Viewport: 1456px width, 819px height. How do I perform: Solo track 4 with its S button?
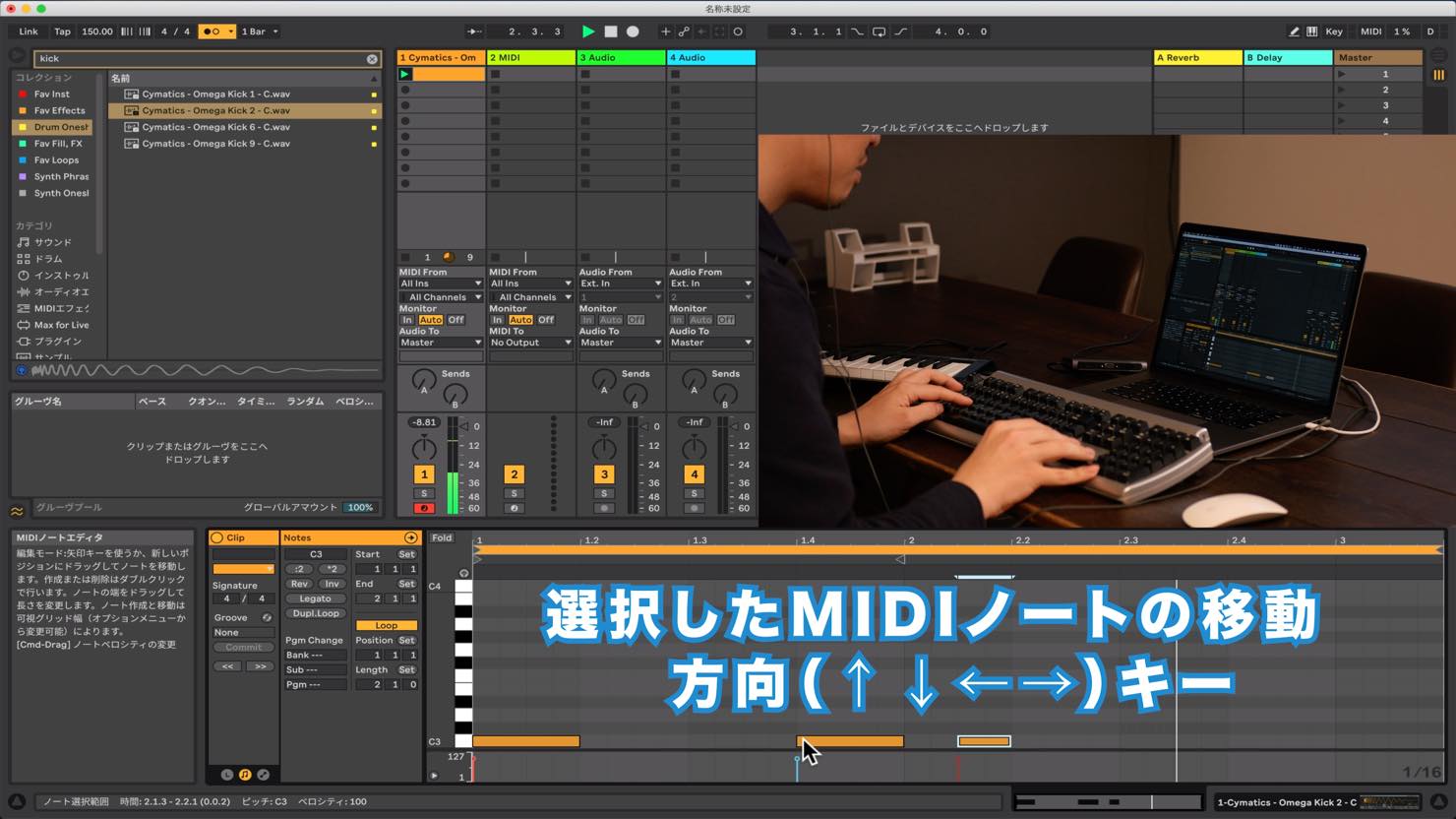click(x=694, y=493)
